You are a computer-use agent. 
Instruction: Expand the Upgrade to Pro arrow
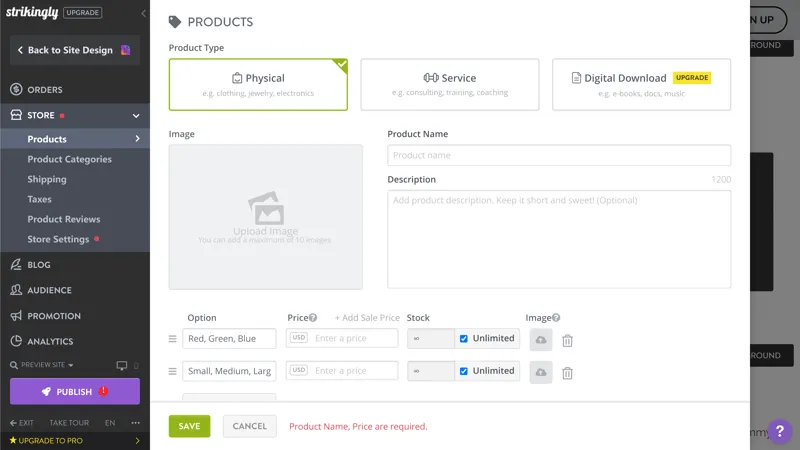[x=137, y=440]
